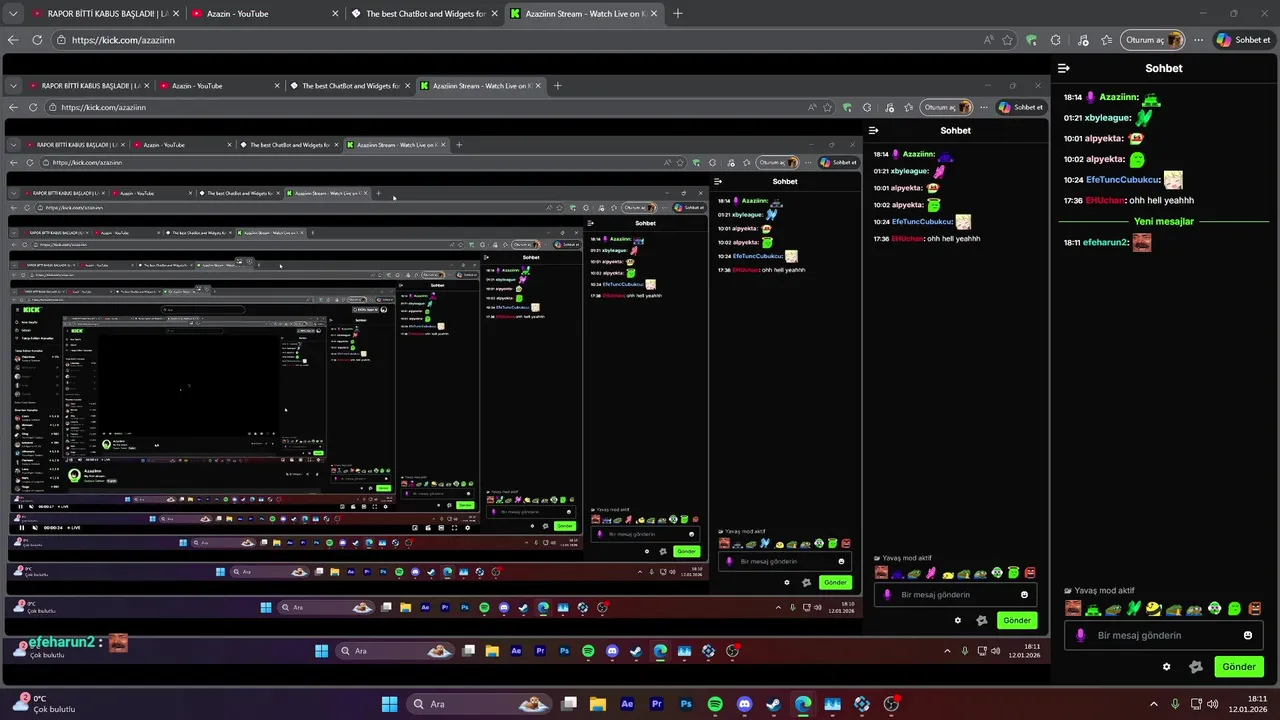
Task: Open the browser 'Settings and more' menu
Action: (x=1198, y=40)
